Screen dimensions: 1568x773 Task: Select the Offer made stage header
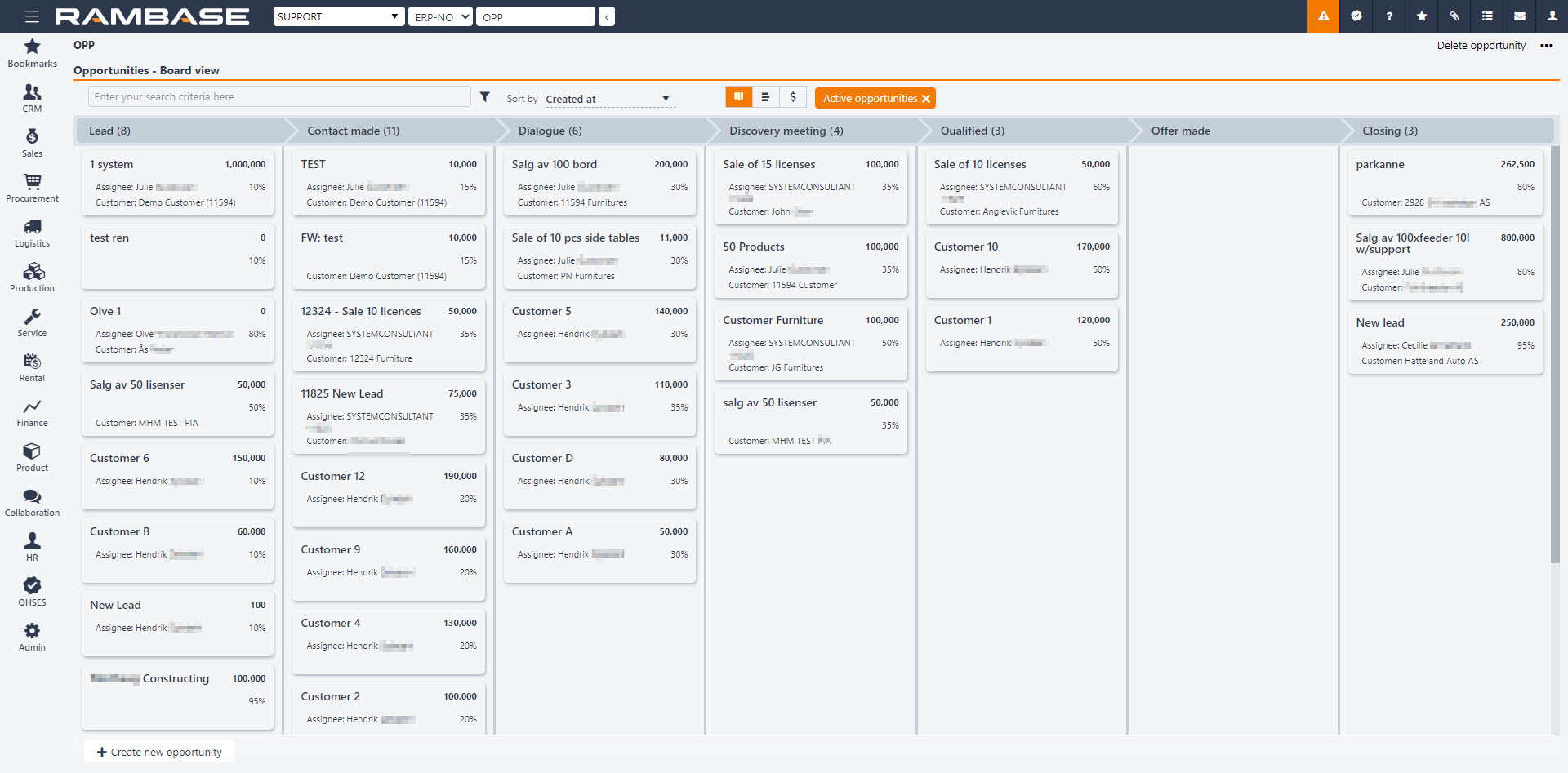pyautogui.click(x=1180, y=131)
